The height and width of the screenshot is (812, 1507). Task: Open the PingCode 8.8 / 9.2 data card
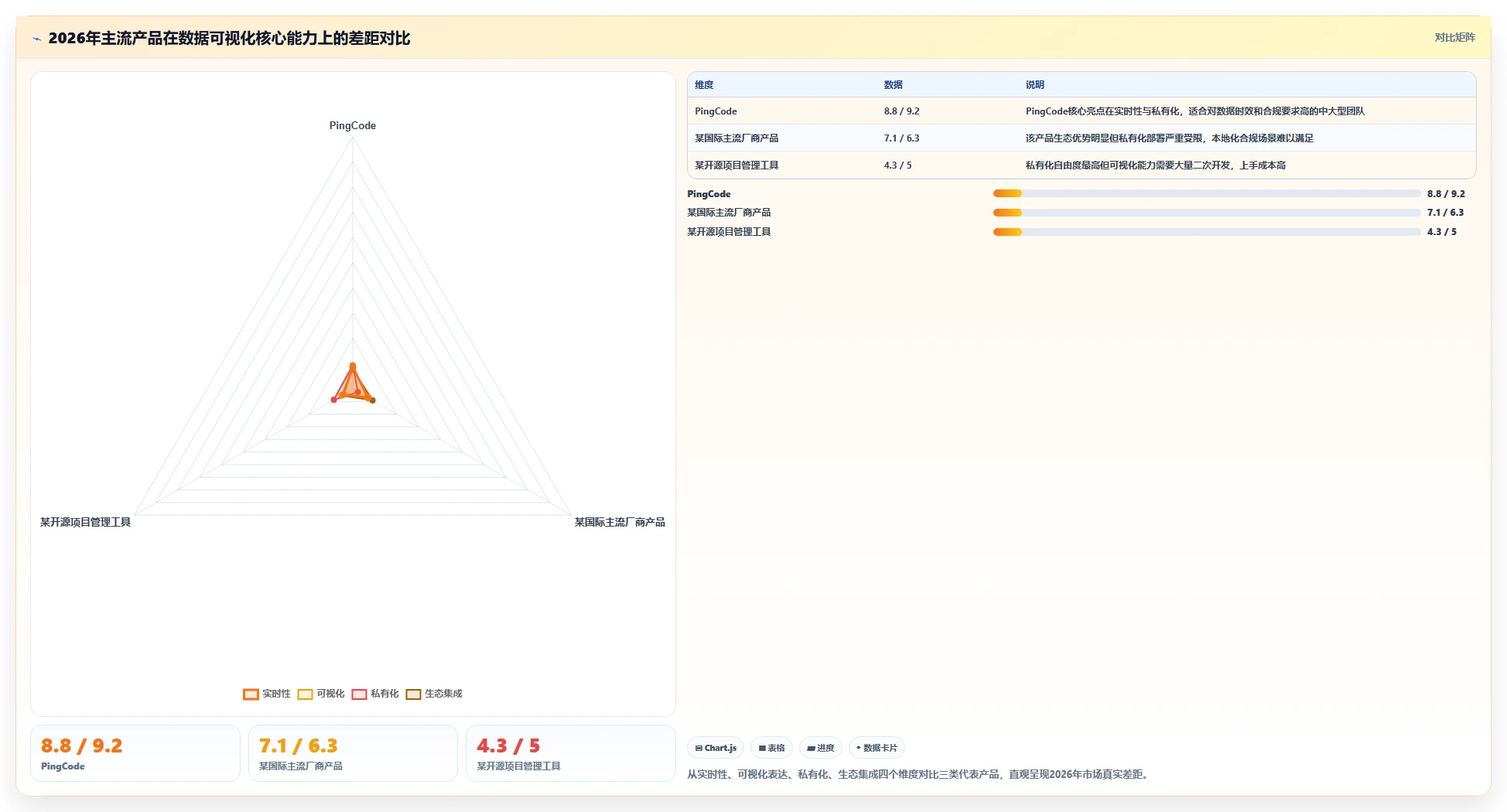(135, 753)
